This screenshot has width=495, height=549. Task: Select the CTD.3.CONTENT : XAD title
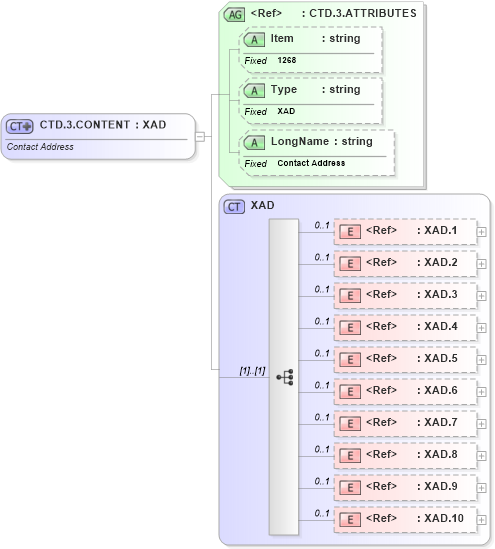[x=103, y=125]
